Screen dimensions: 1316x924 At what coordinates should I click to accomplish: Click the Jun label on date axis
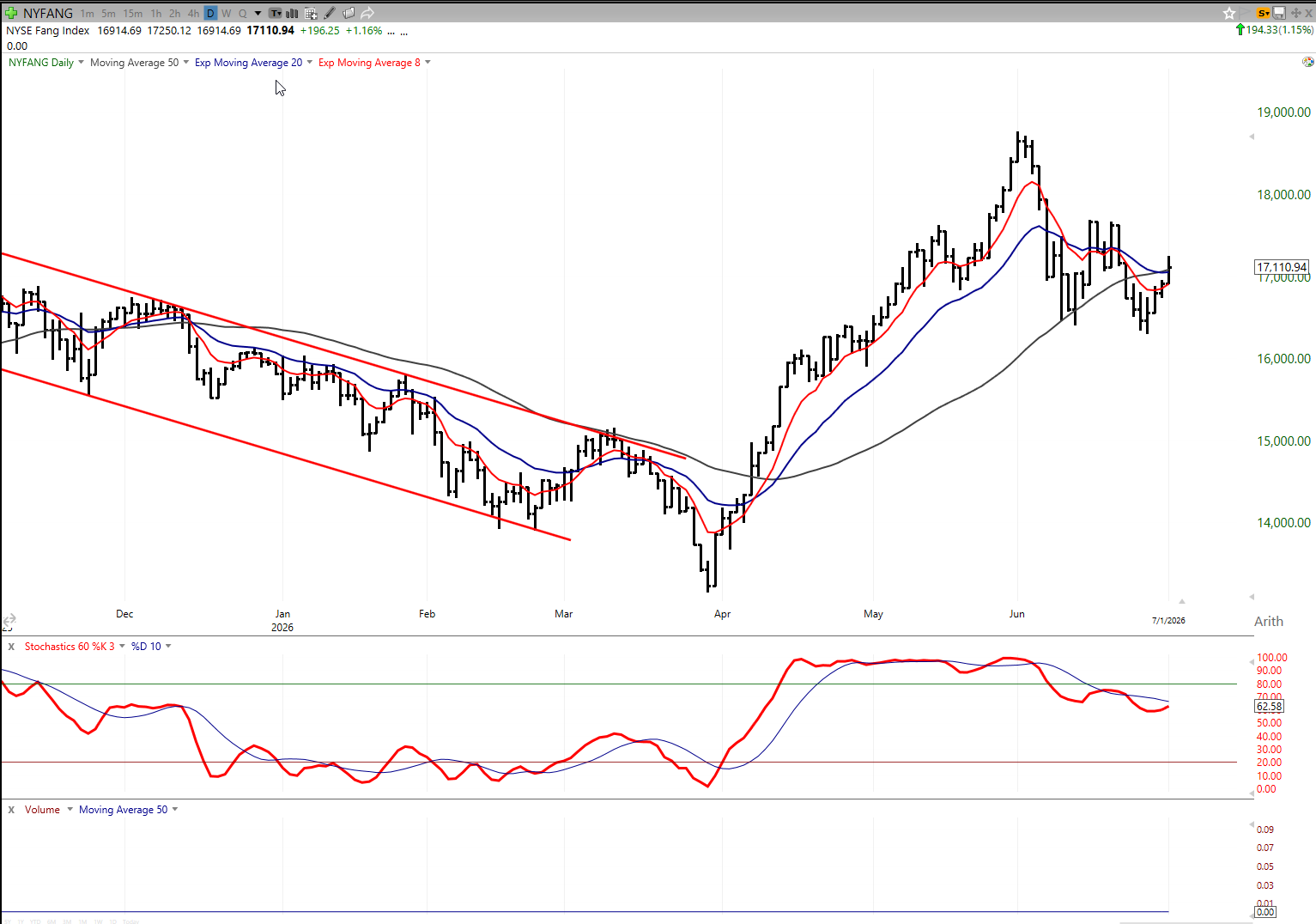1017,614
